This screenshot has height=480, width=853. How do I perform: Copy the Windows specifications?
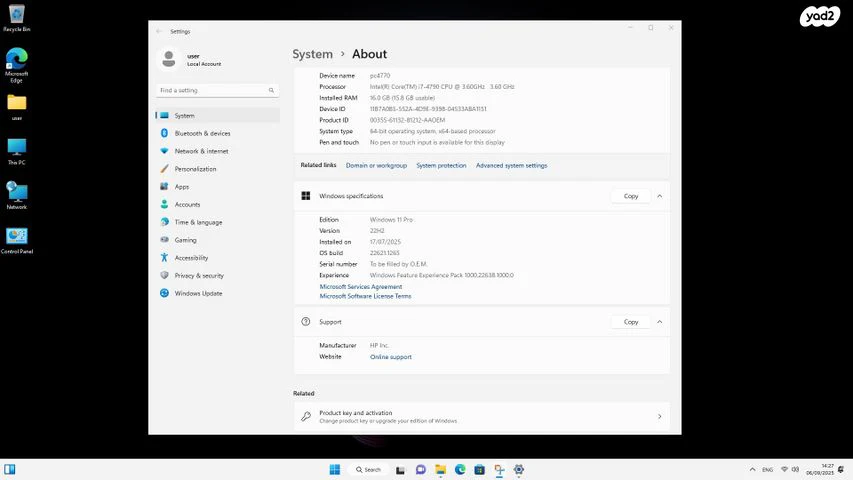(631, 196)
